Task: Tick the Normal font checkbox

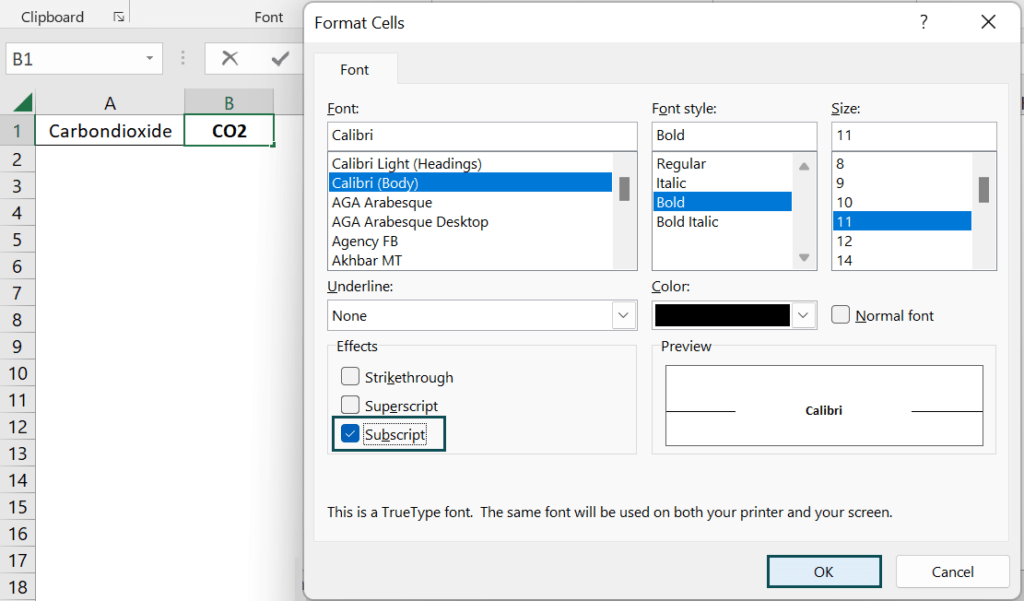Action: [x=840, y=315]
